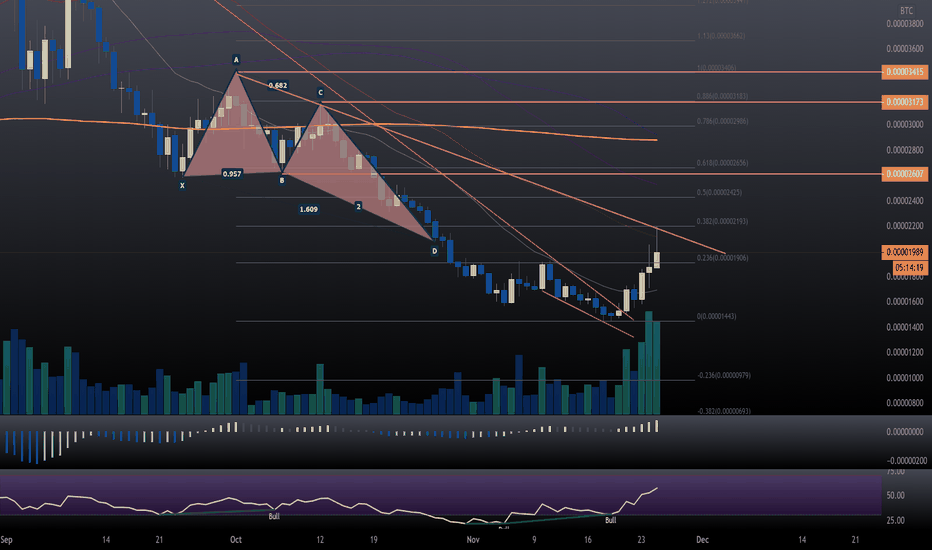The height and width of the screenshot is (550, 932).
Task: Click the 0.00003000 price axis value
Action: click(905, 125)
